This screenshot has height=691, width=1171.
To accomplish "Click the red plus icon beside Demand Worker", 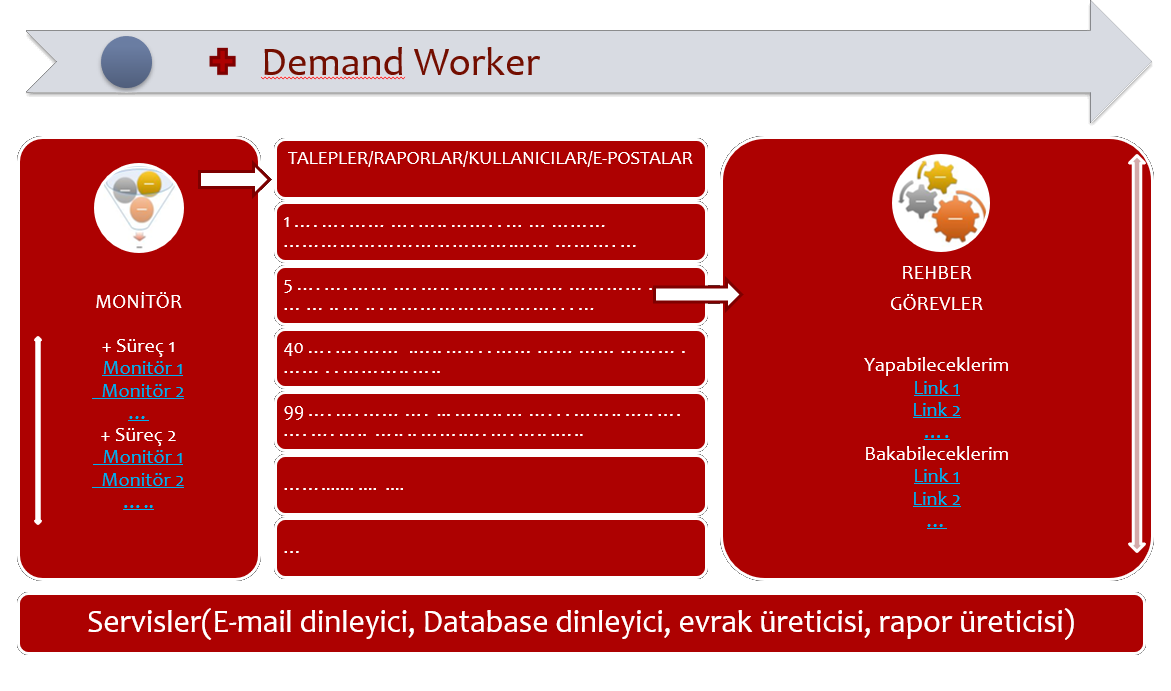I will coord(222,63).
